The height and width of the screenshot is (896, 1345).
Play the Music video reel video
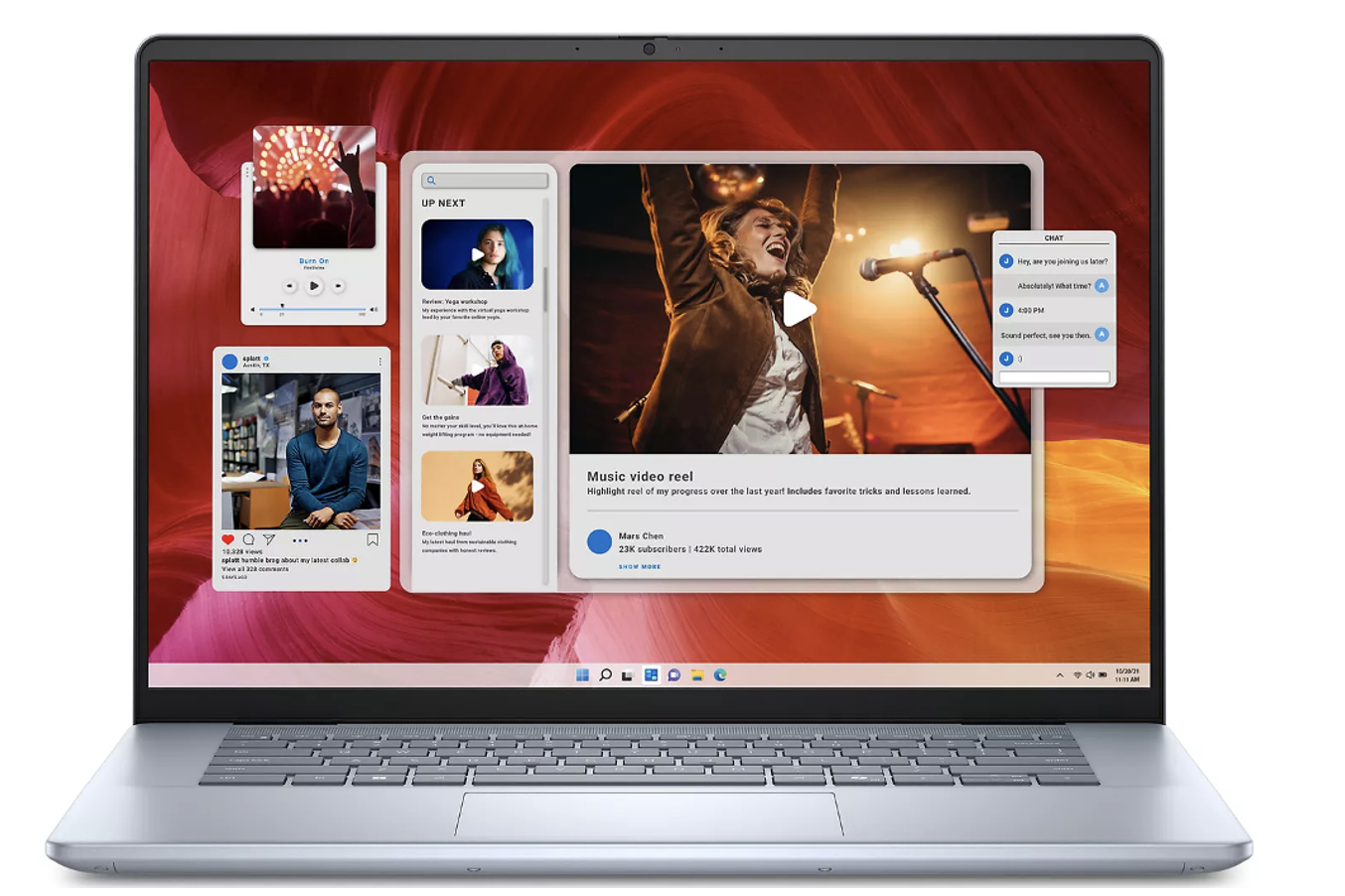(x=799, y=309)
